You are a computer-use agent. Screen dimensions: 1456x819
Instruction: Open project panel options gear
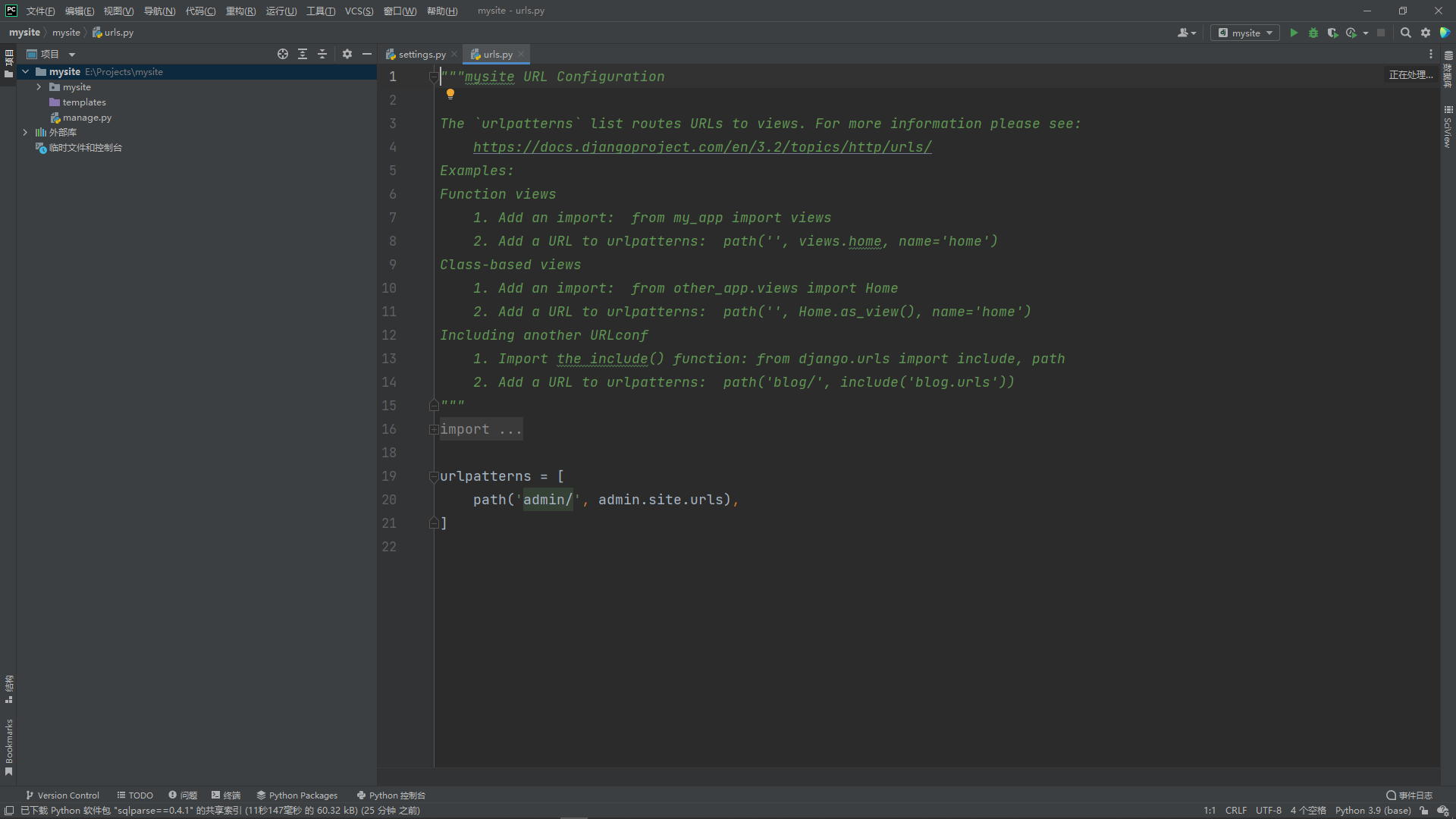click(x=347, y=54)
